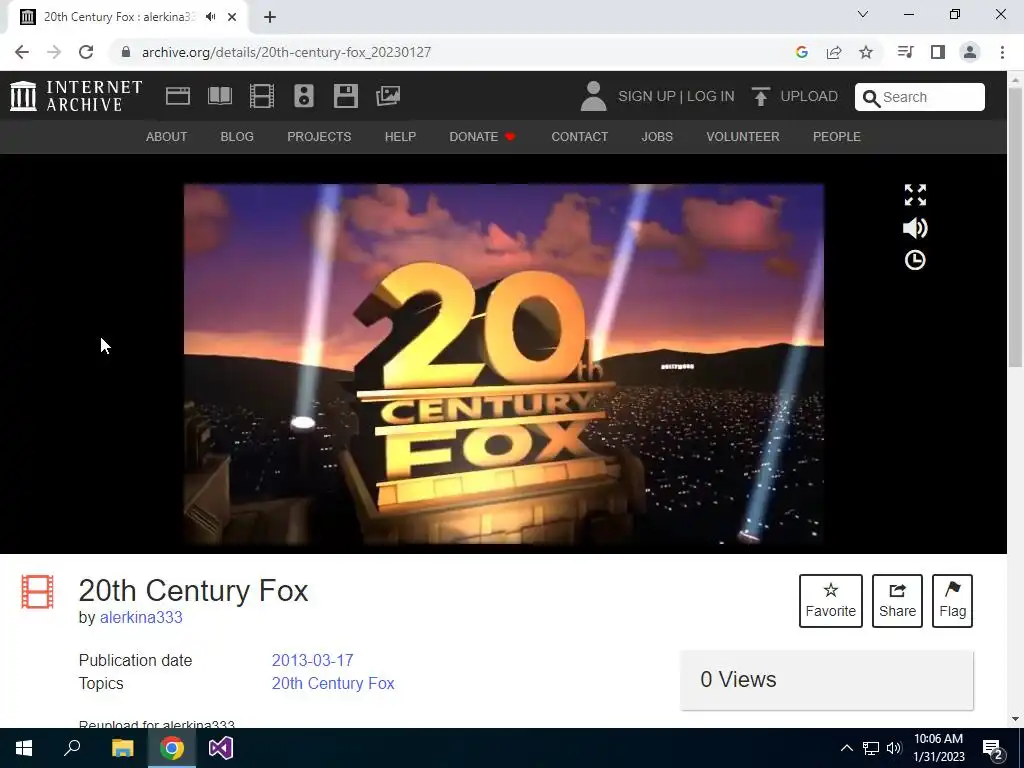Click the LOG IN link
1024x768 pixels.
pos(711,97)
